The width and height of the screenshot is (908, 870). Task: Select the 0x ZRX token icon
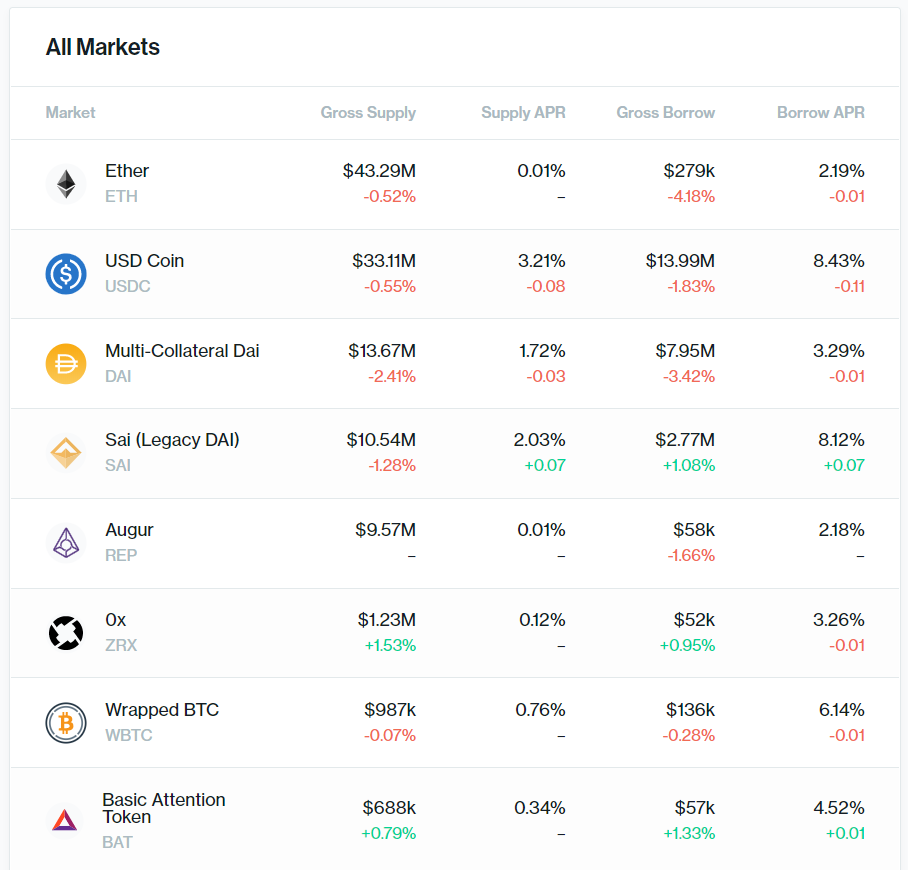[66, 632]
